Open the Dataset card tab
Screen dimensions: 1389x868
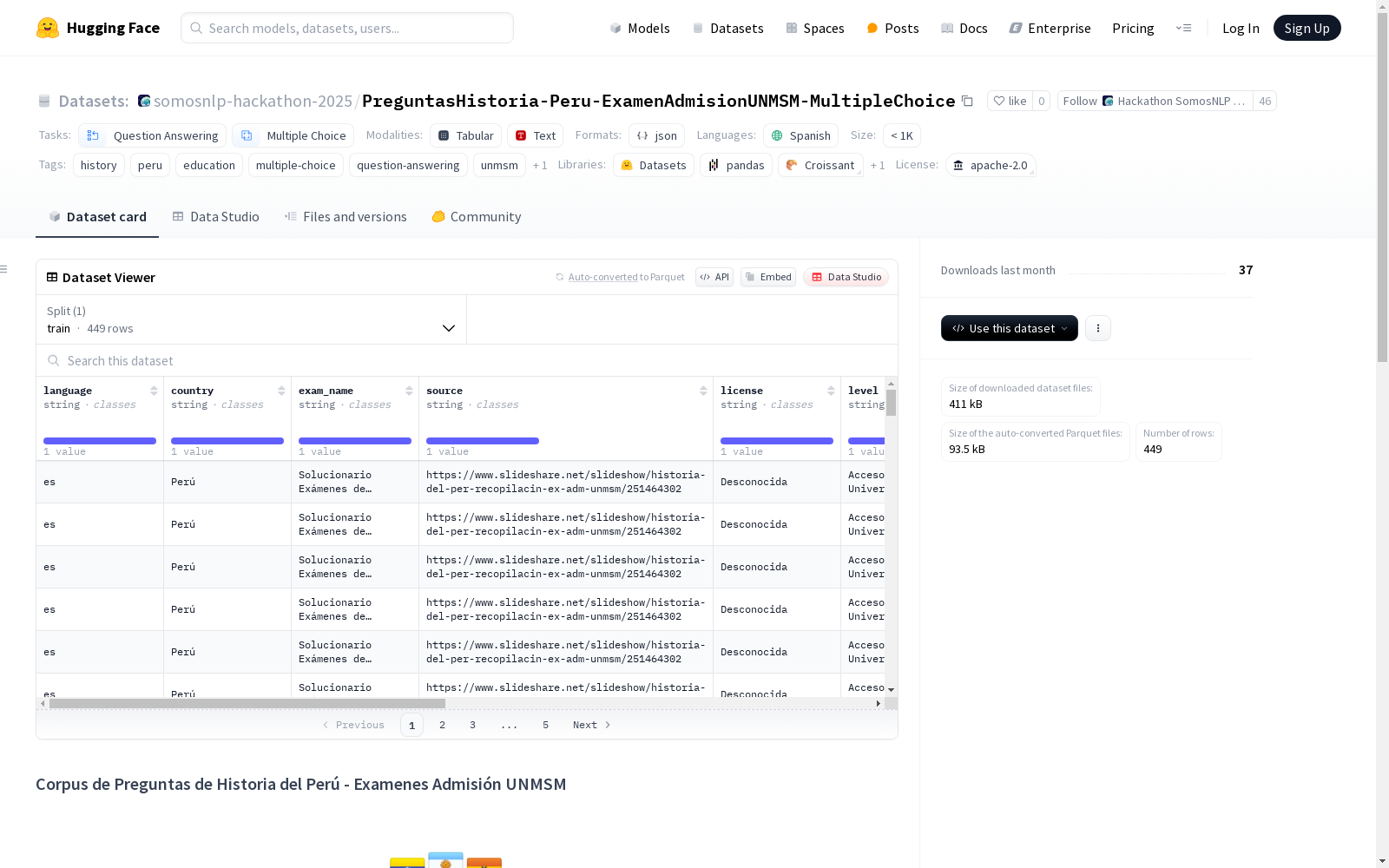click(97, 217)
